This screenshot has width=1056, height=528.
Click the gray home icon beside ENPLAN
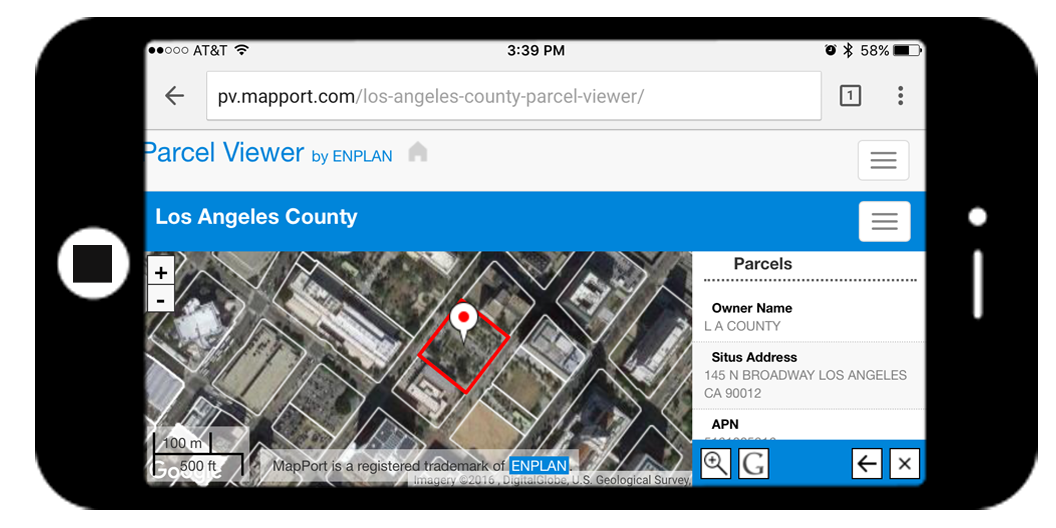[418, 152]
